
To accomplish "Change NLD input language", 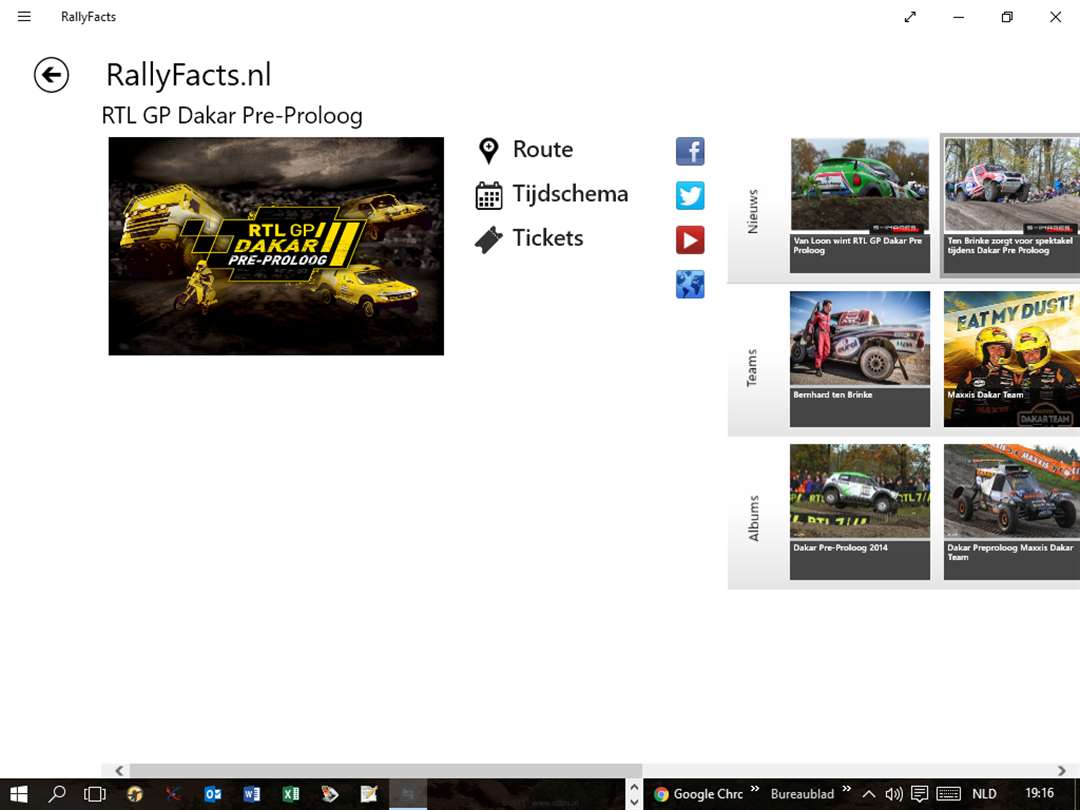I will point(984,794).
